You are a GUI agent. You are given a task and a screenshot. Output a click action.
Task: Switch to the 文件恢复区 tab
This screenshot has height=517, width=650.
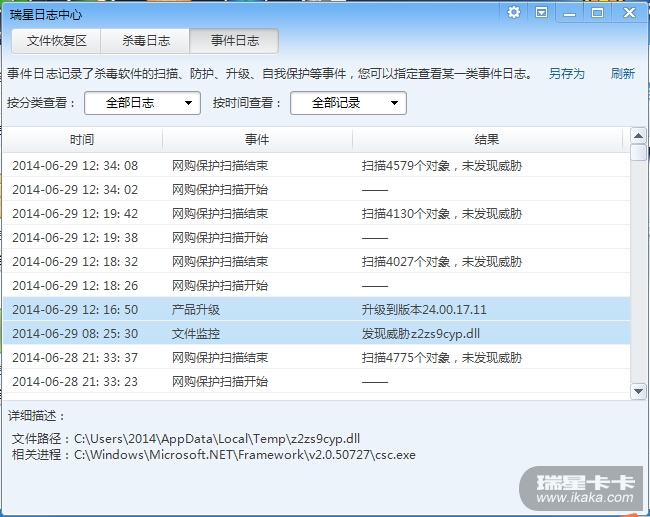[x=56, y=41]
